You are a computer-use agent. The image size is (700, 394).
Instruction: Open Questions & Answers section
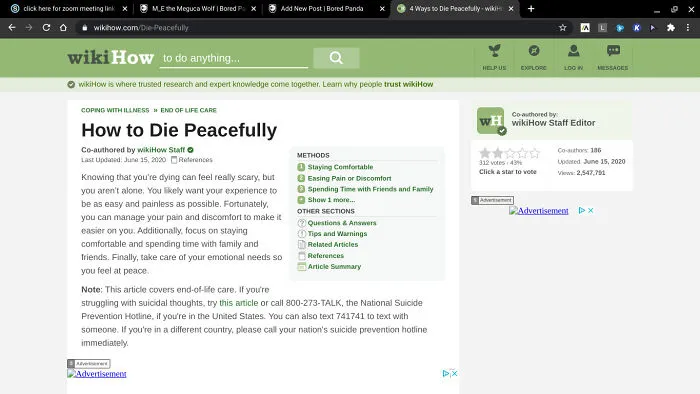pos(342,223)
